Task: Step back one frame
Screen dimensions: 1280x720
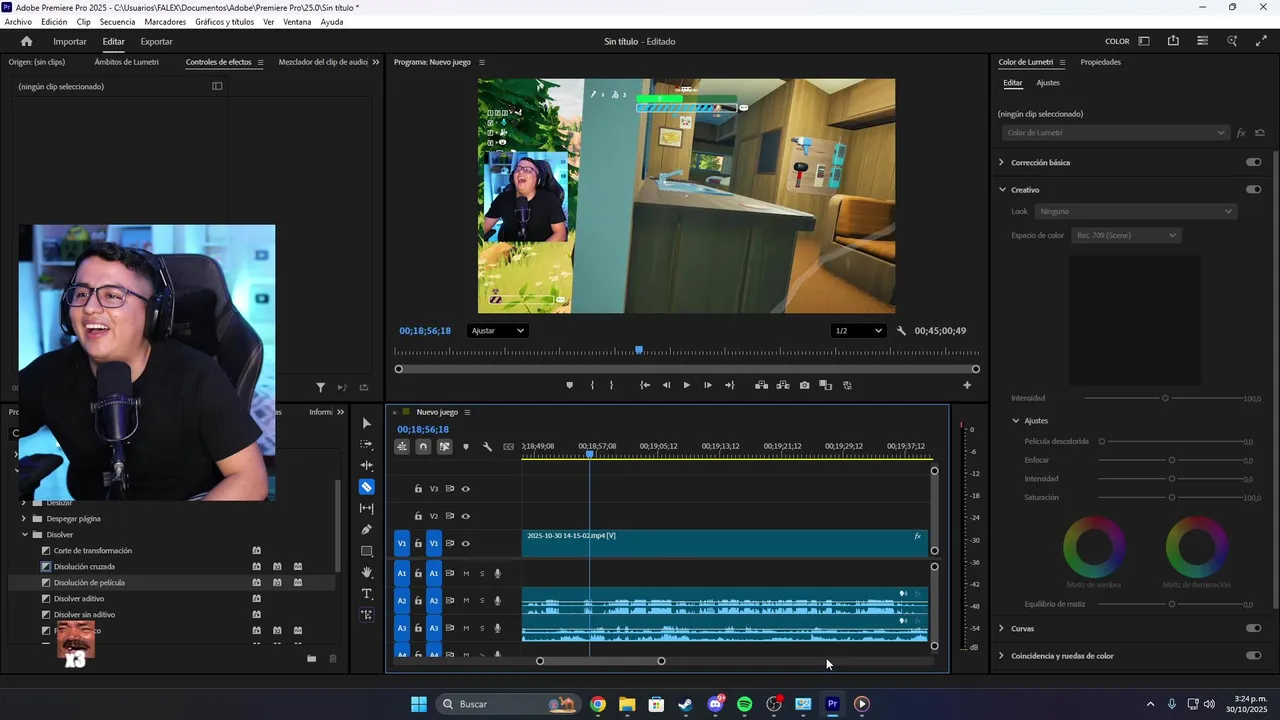Action: tap(666, 385)
